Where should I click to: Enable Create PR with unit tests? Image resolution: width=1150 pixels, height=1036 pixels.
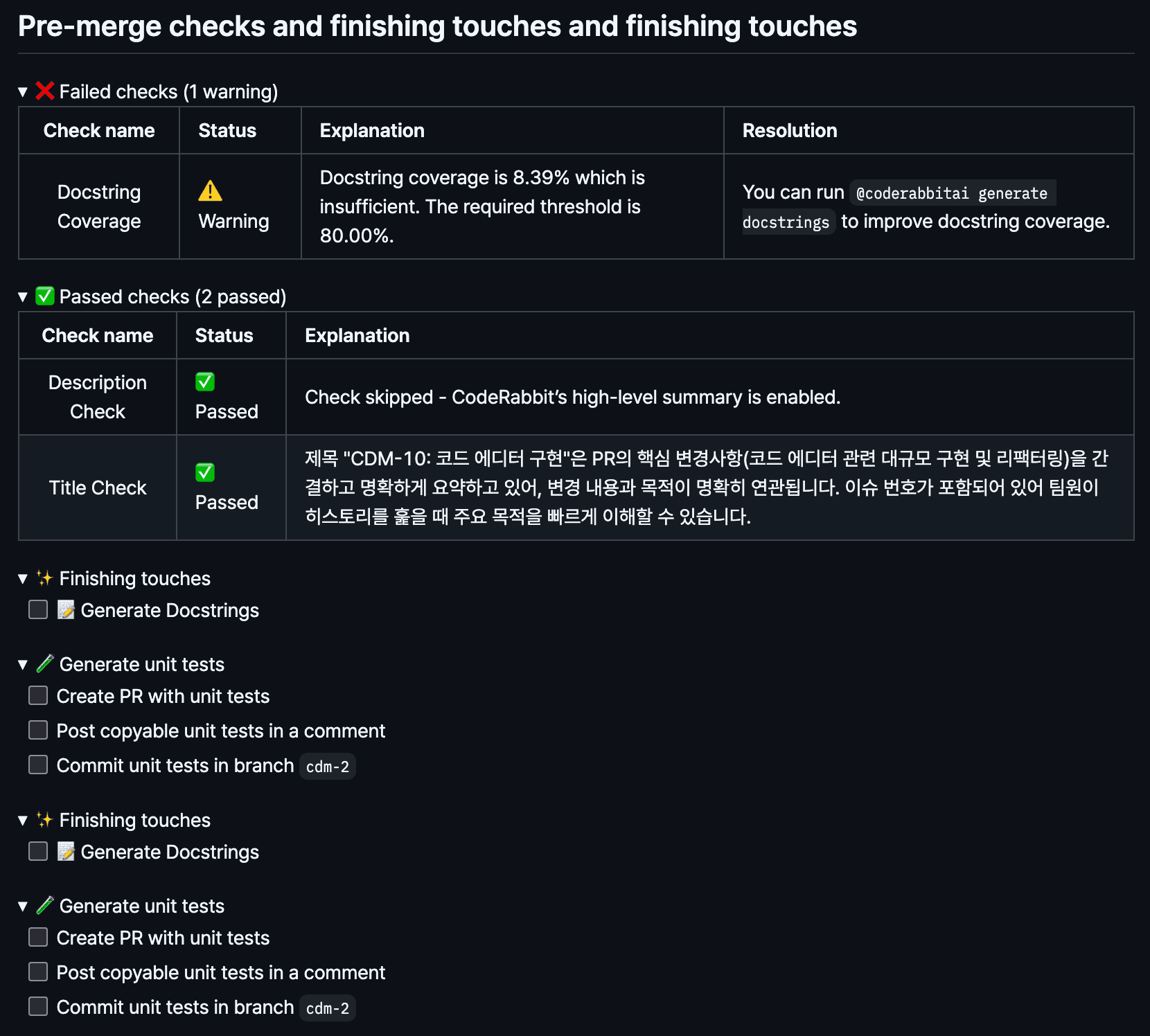coord(38,695)
